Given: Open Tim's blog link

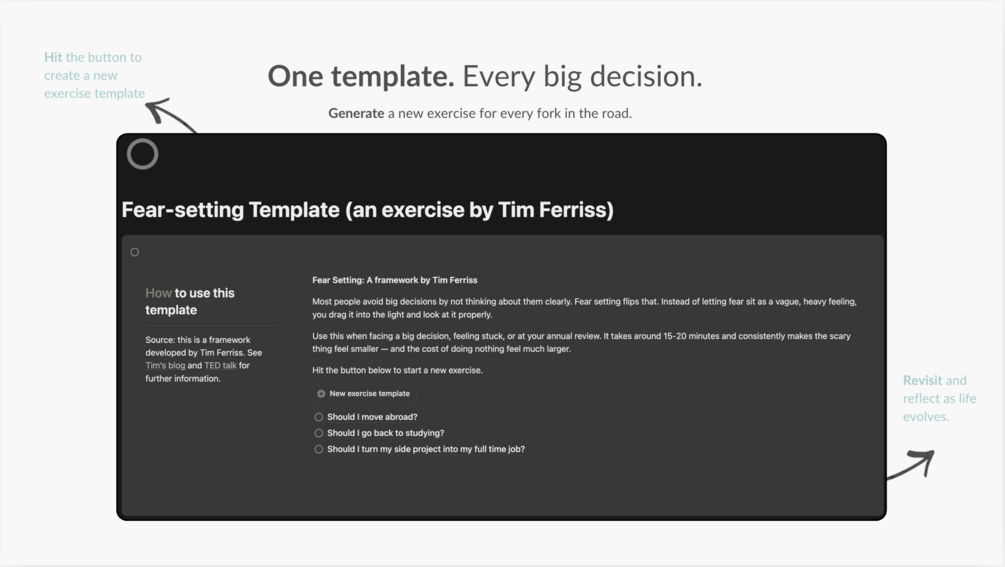Looking at the screenshot, I should point(165,366).
